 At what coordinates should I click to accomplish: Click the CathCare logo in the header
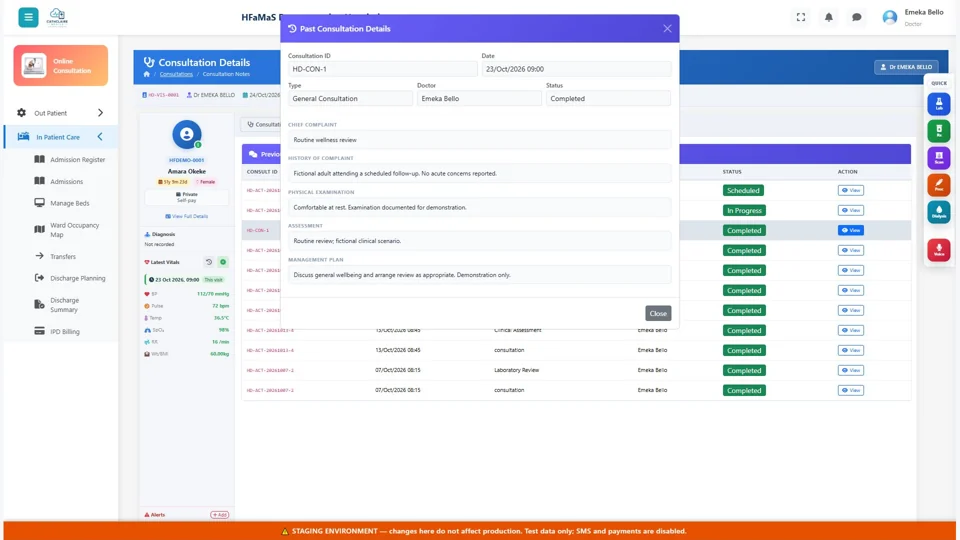click(x=57, y=17)
